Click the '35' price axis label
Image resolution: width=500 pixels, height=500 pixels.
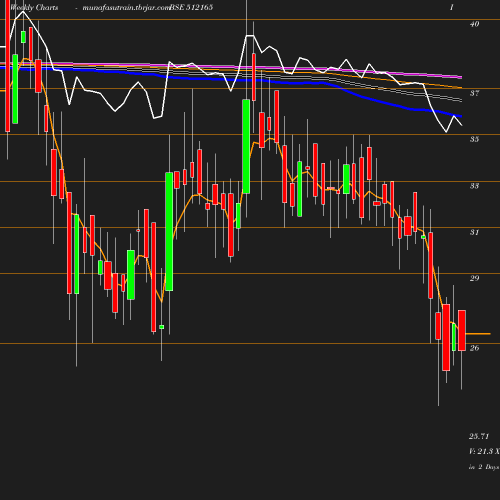point(474,139)
